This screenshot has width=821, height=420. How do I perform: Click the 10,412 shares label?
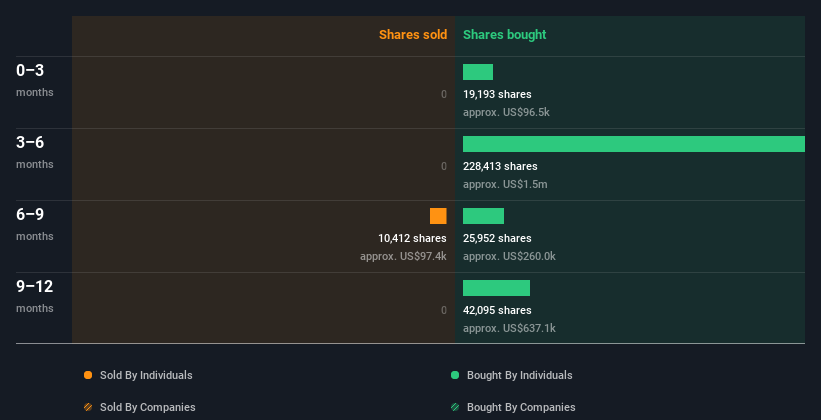click(x=412, y=238)
